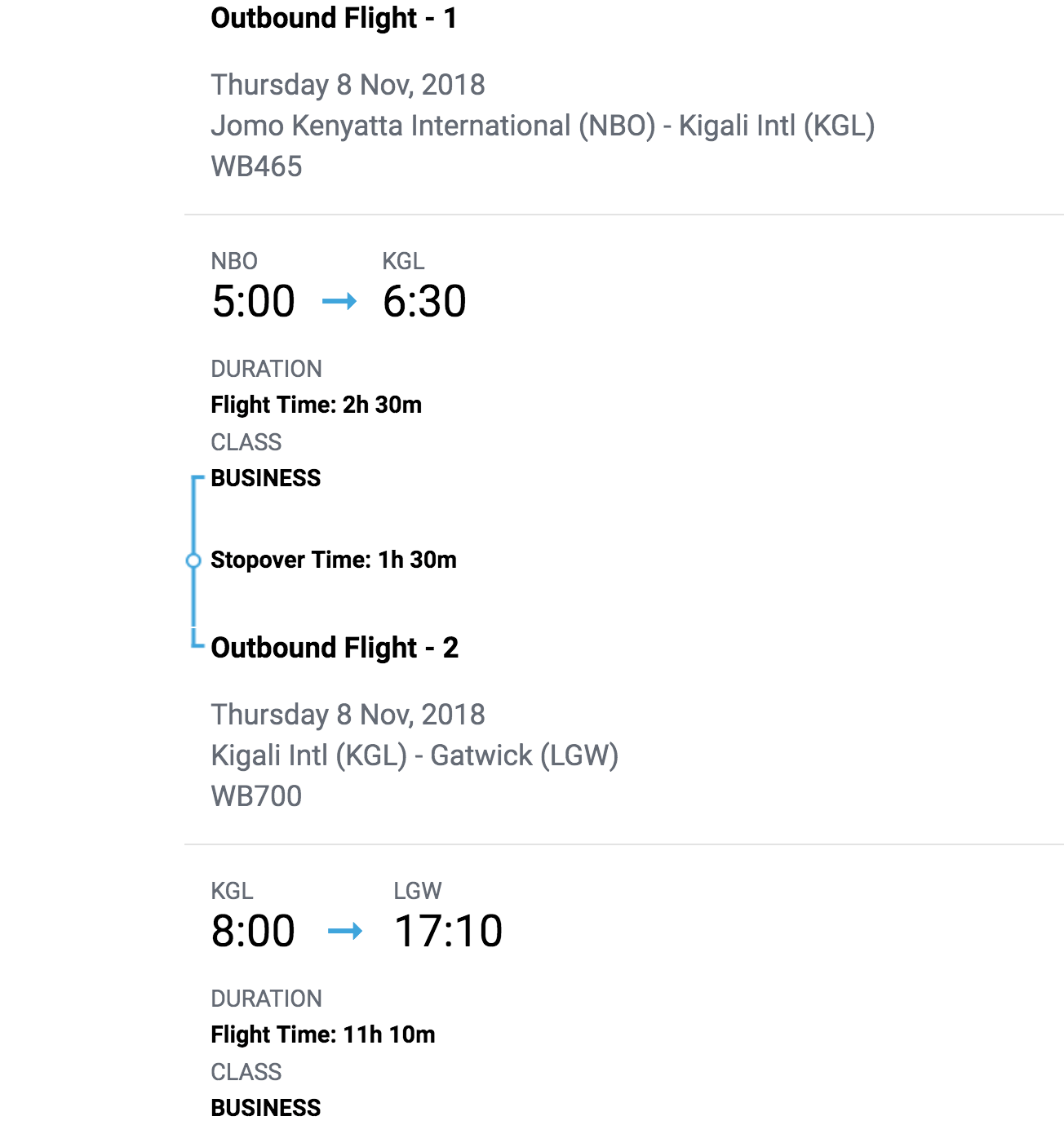Select the Outbound Flight - 2 heading
The width and height of the screenshot is (1064, 1134).
tap(335, 648)
